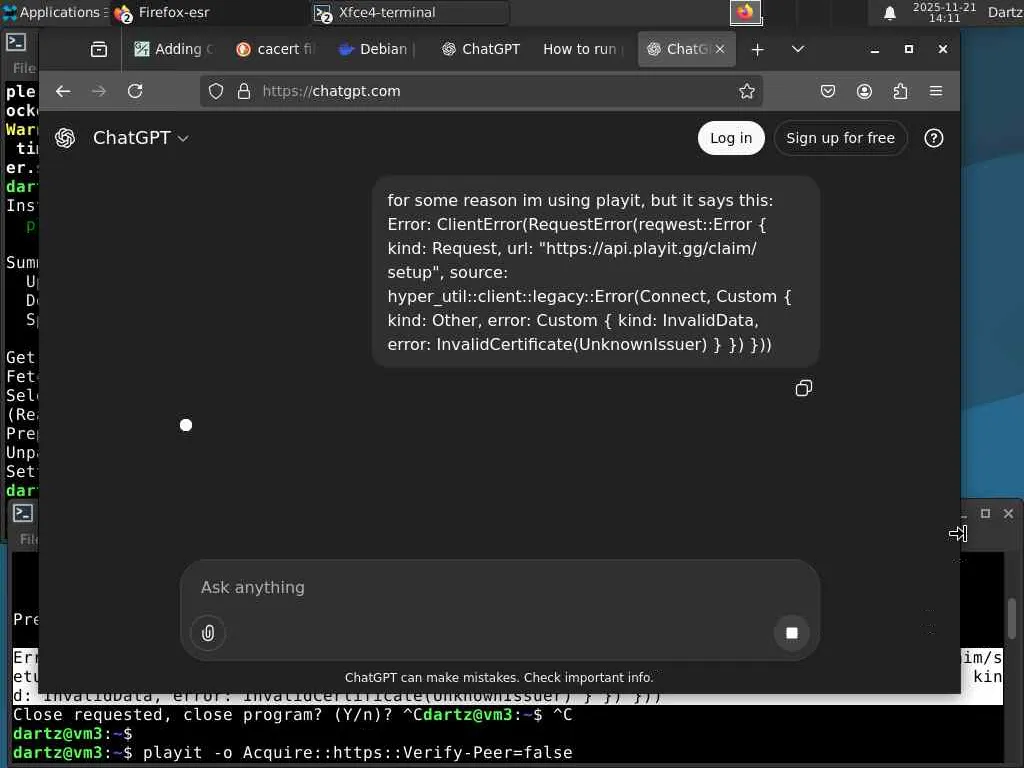
Task: Click the ChatGPT logo icon
Action: click(65, 138)
